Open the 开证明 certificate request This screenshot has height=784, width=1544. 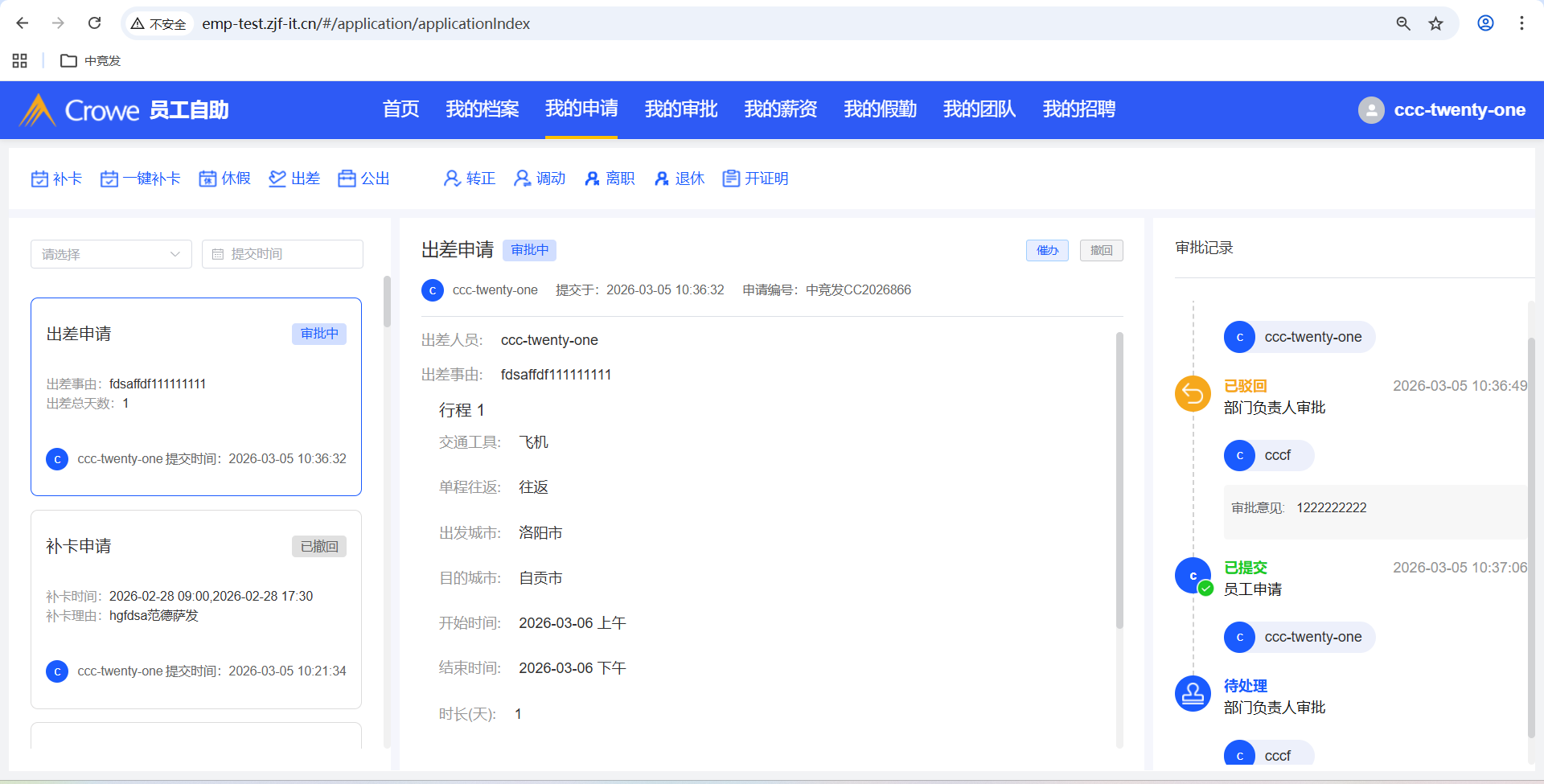point(755,179)
